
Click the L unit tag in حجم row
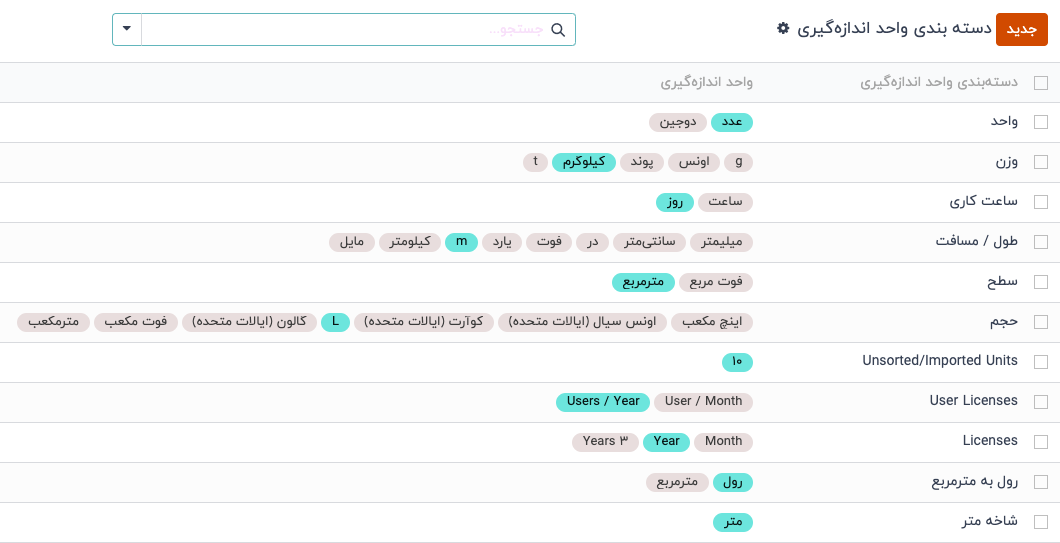(335, 322)
